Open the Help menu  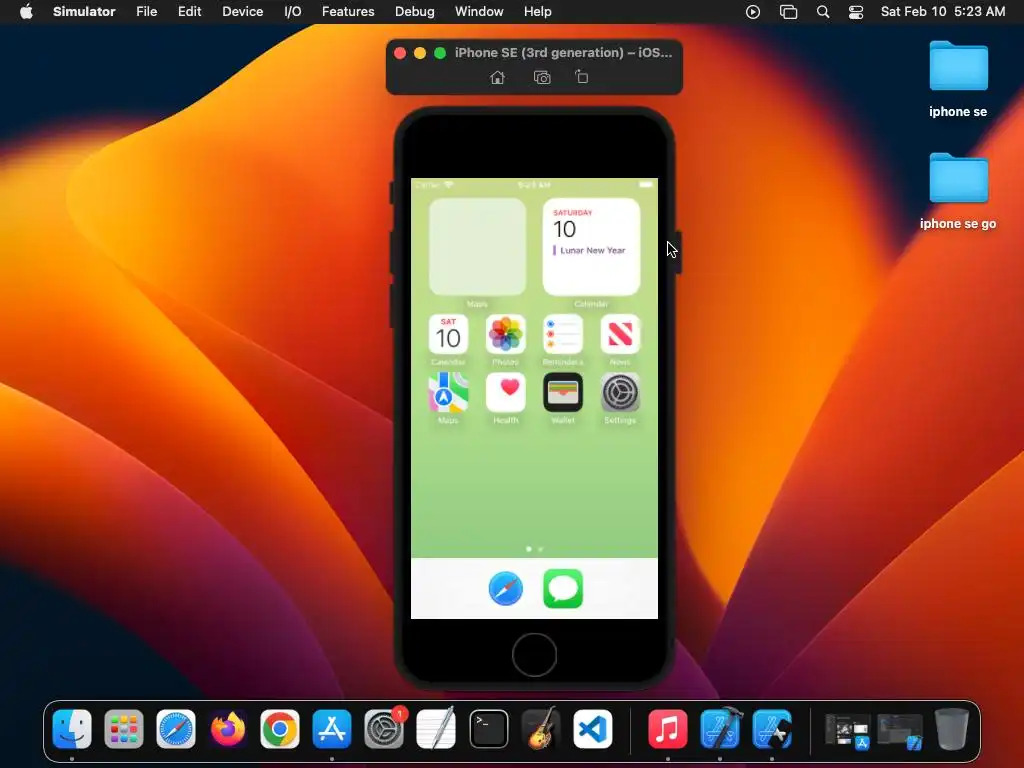537,12
